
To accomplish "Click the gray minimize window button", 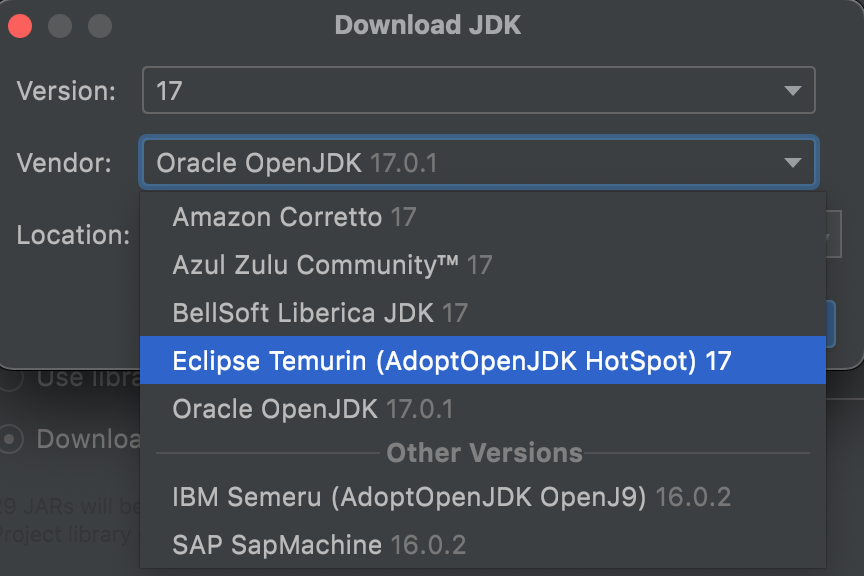I will (x=59, y=26).
